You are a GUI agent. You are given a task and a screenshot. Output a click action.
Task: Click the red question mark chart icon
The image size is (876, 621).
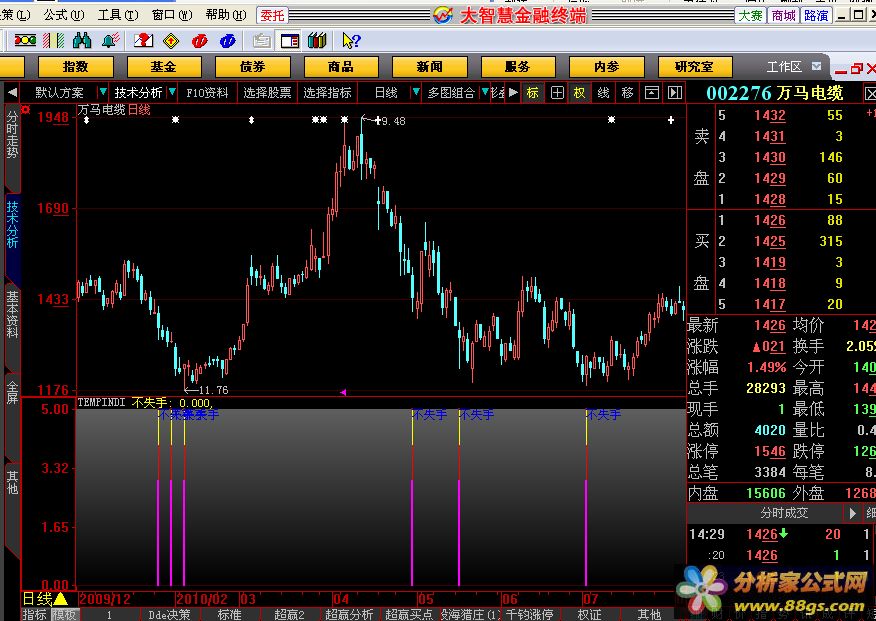point(144,40)
